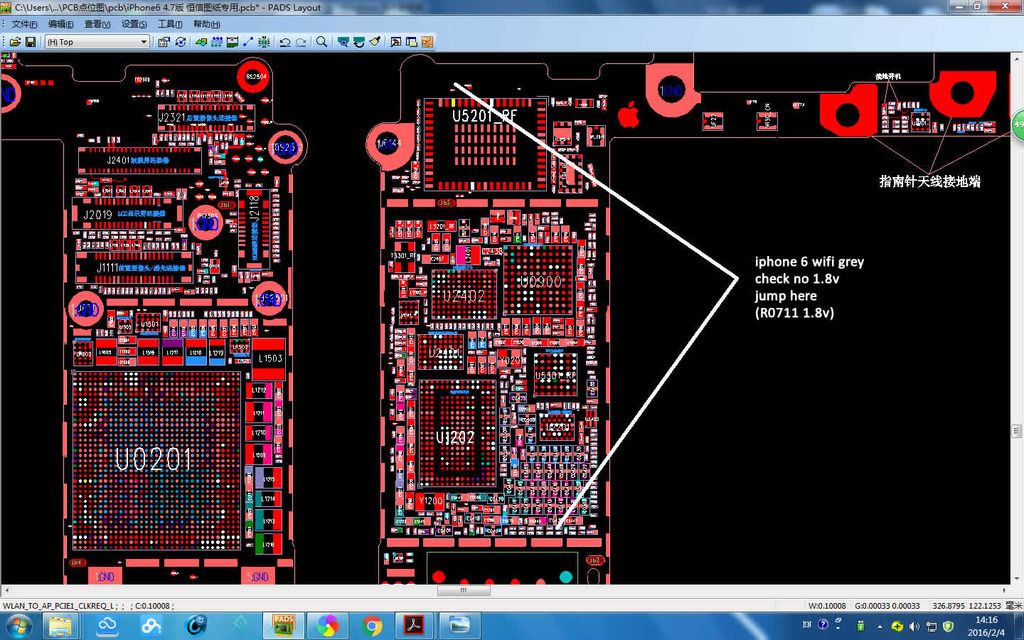Open the 编辑(E) menu

point(60,24)
